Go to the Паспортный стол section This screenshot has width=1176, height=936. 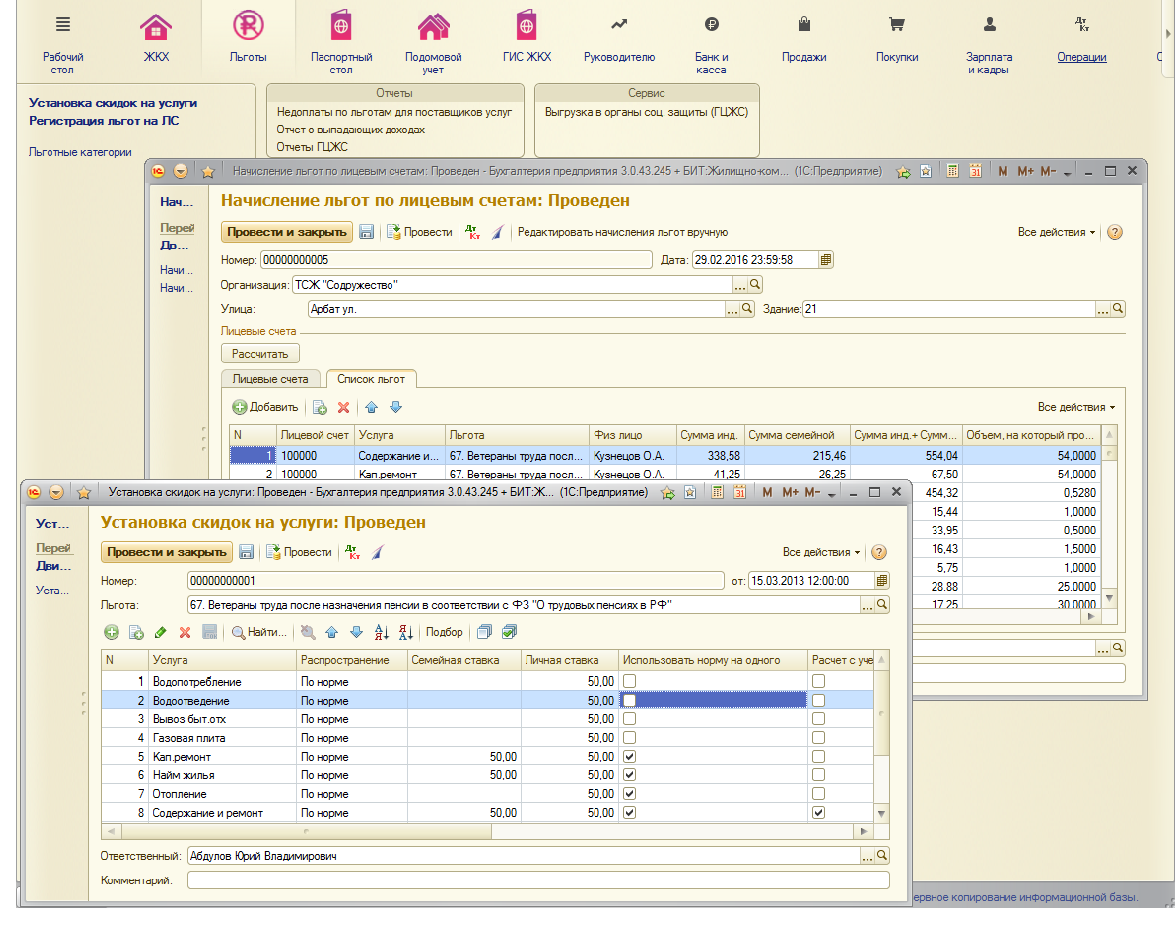[341, 41]
